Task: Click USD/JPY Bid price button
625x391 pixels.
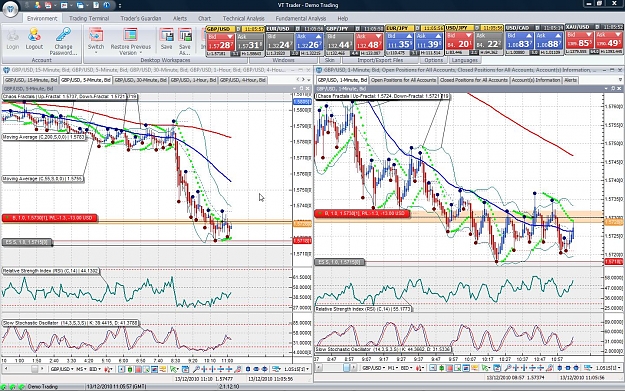Action: pos(459,41)
